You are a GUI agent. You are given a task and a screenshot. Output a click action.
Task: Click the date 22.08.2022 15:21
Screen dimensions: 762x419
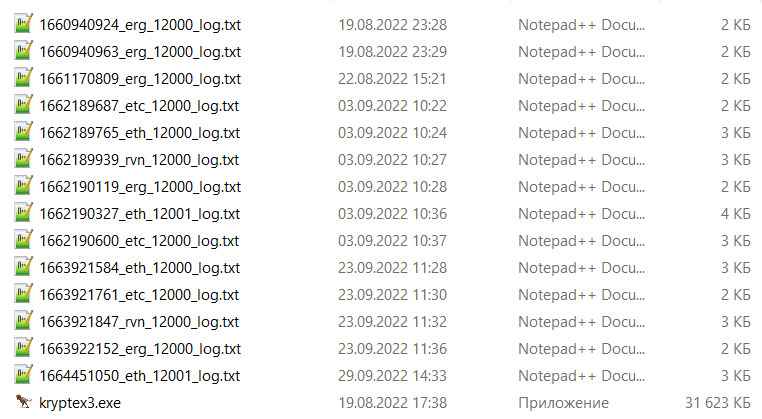[392, 79]
